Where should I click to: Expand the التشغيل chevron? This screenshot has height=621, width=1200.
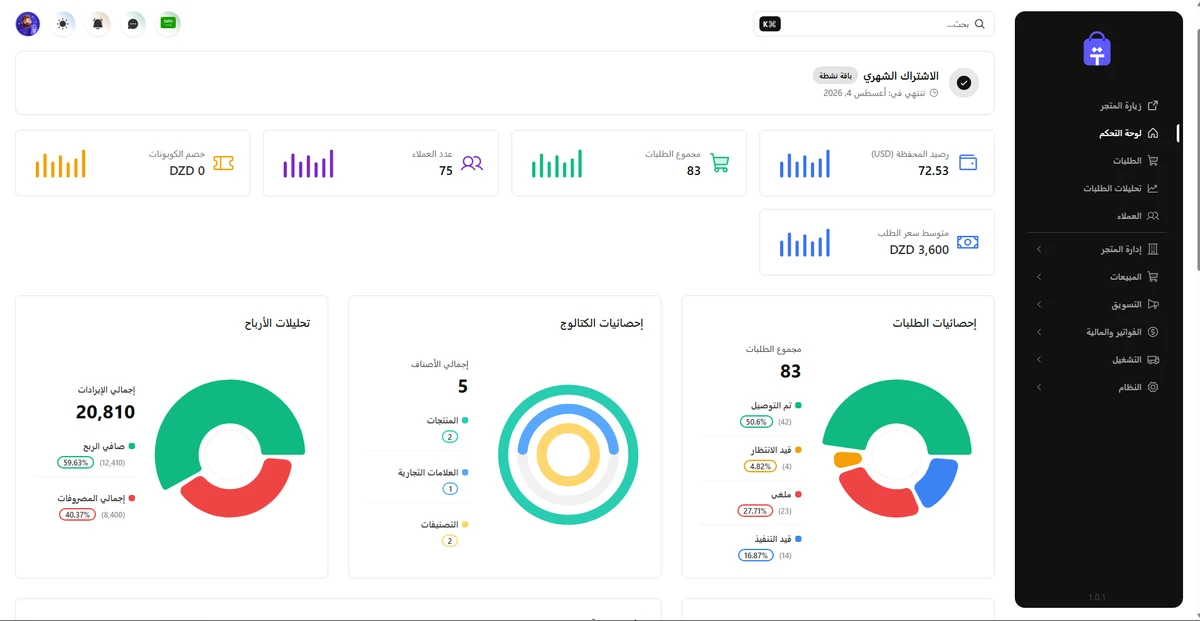1038,359
